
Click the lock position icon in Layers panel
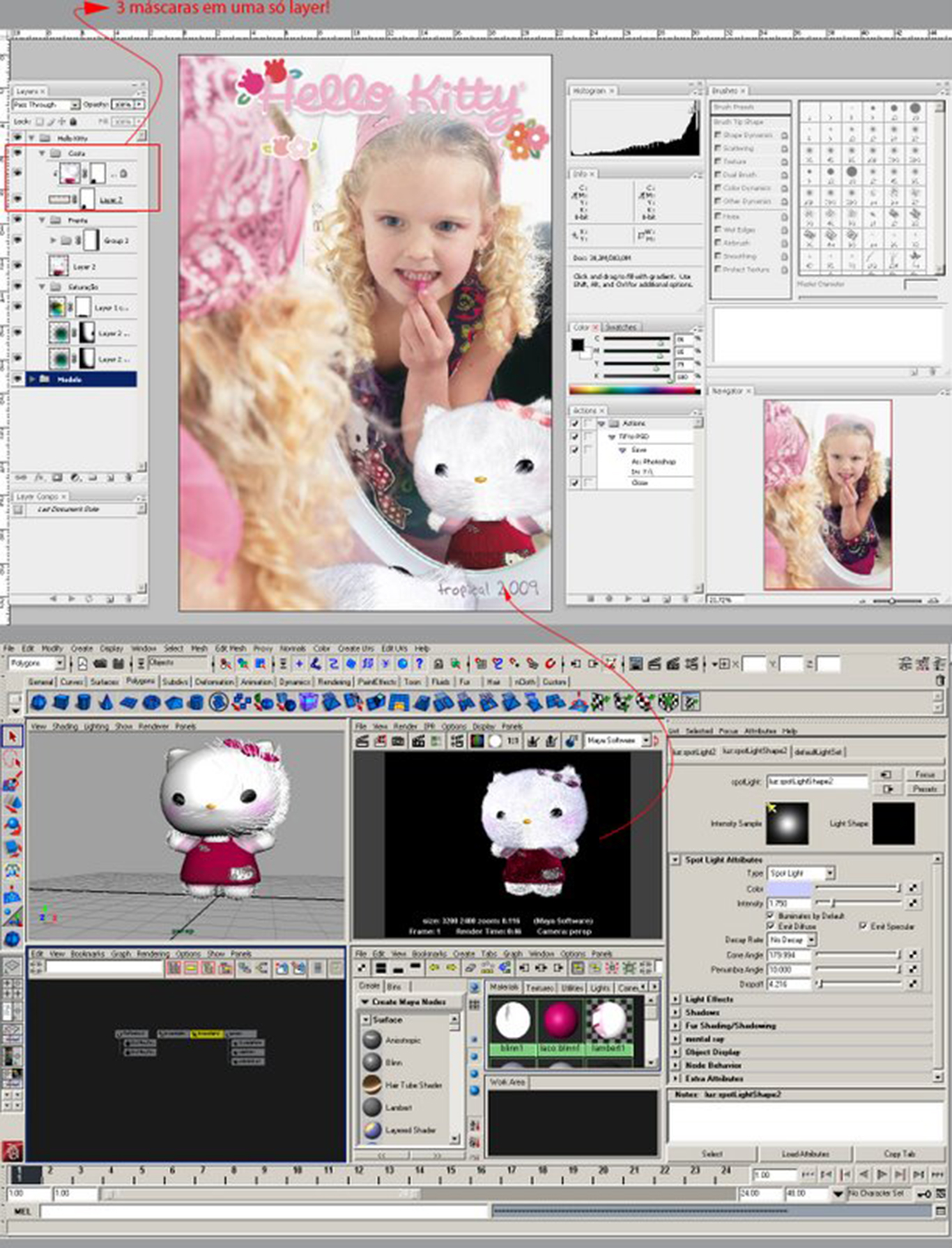62,121
